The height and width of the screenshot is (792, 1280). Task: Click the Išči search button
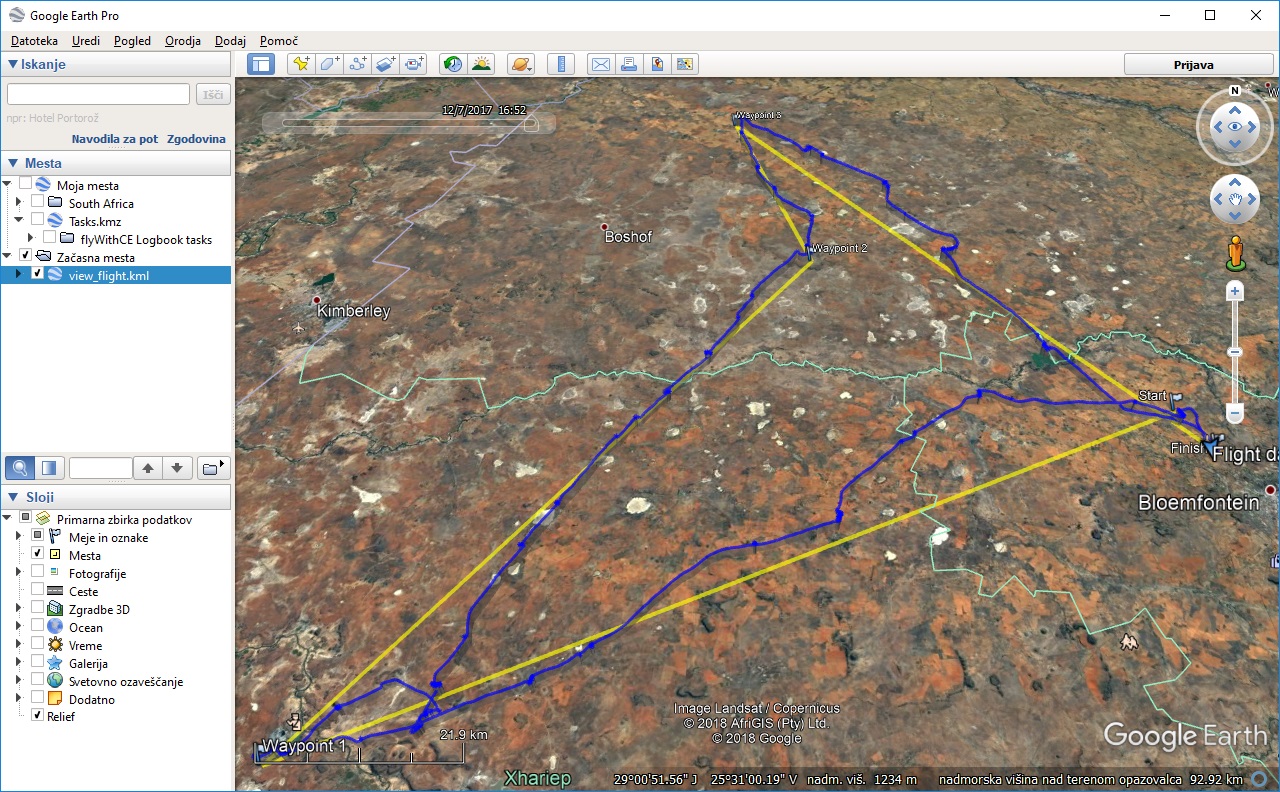[213, 94]
